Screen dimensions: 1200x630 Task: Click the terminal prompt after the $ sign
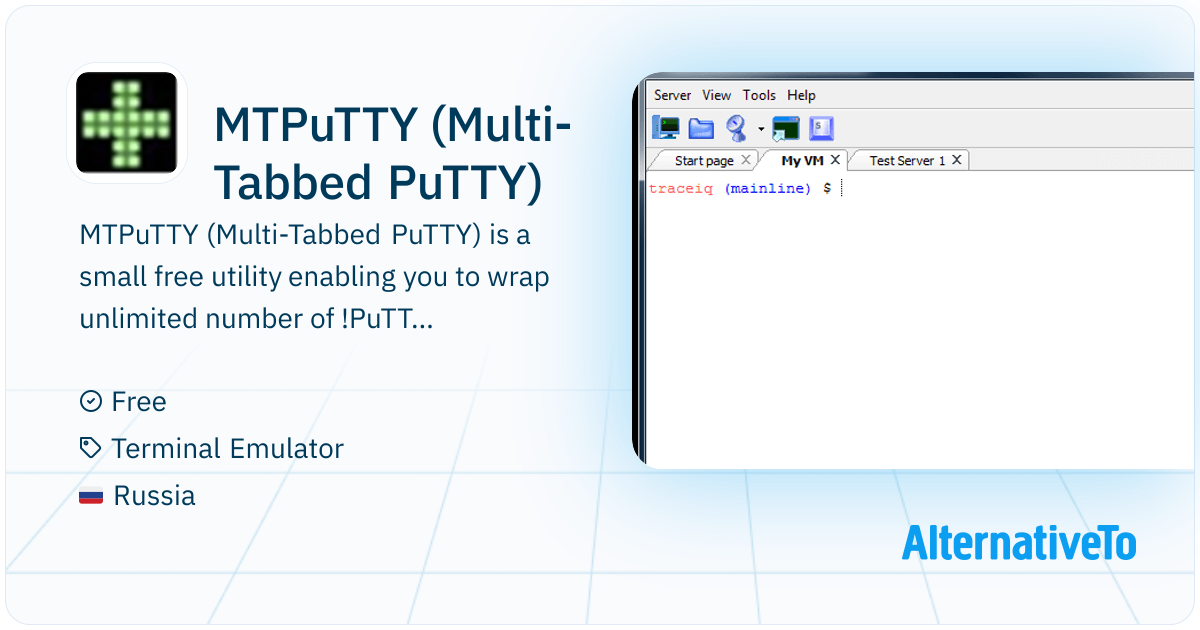(x=842, y=188)
